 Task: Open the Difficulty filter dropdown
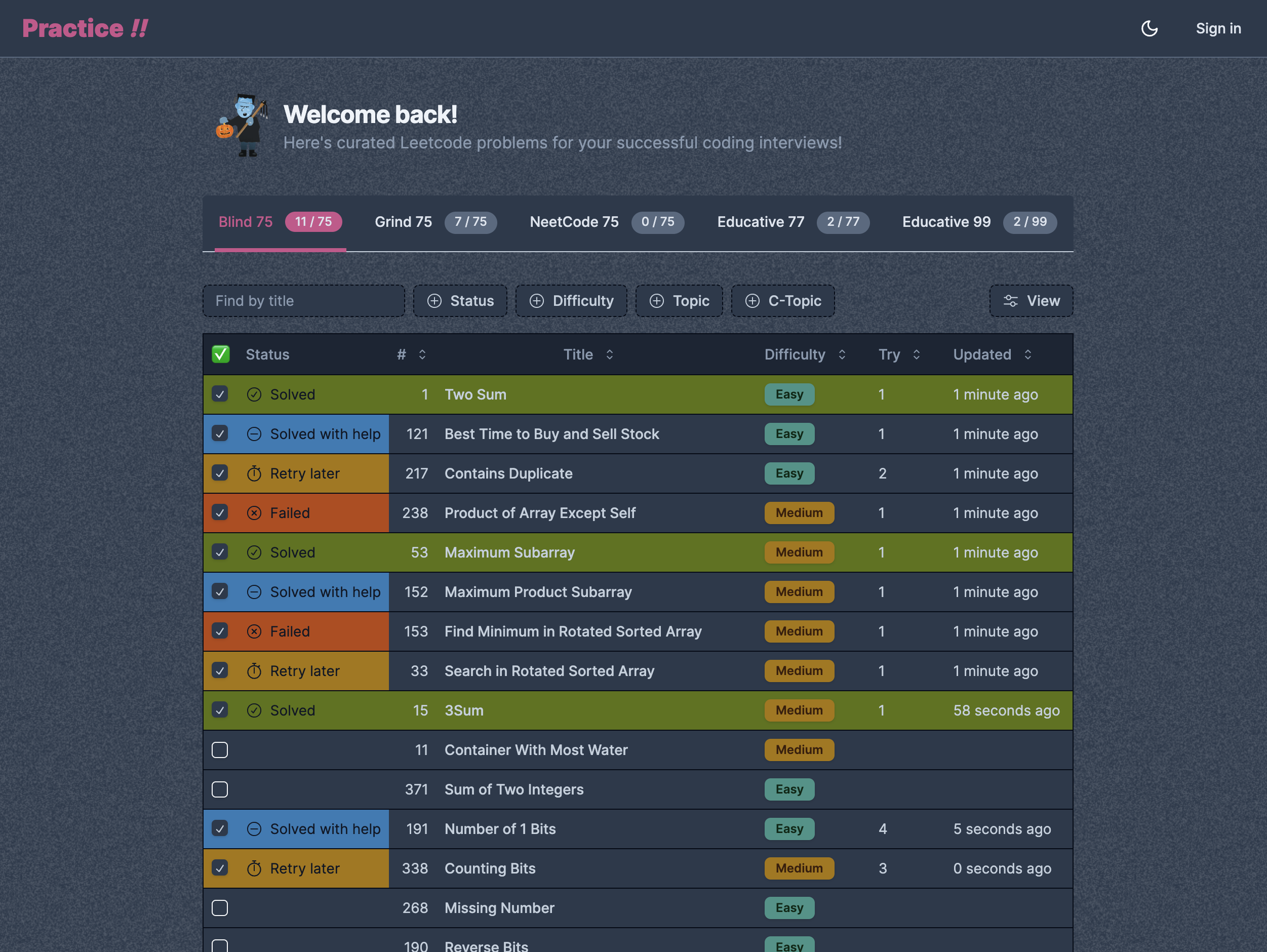point(571,301)
